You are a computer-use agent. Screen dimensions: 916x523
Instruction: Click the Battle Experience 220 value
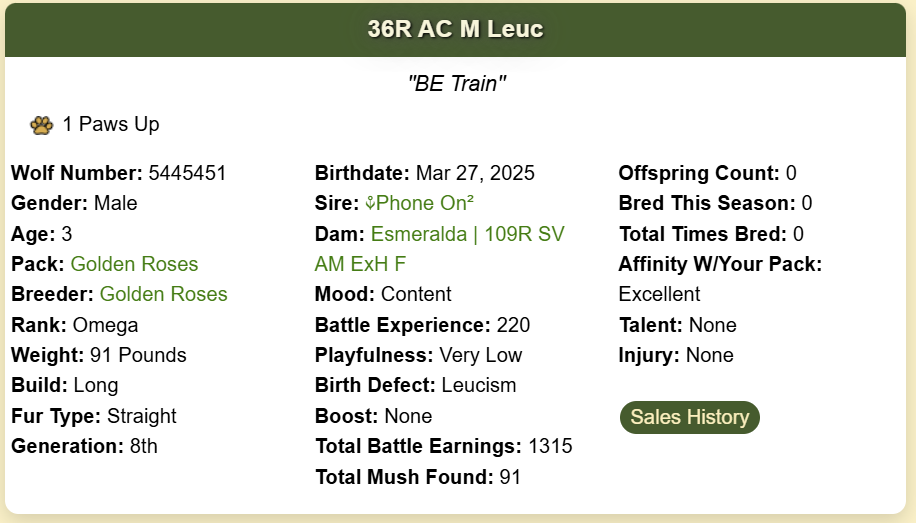coord(513,325)
